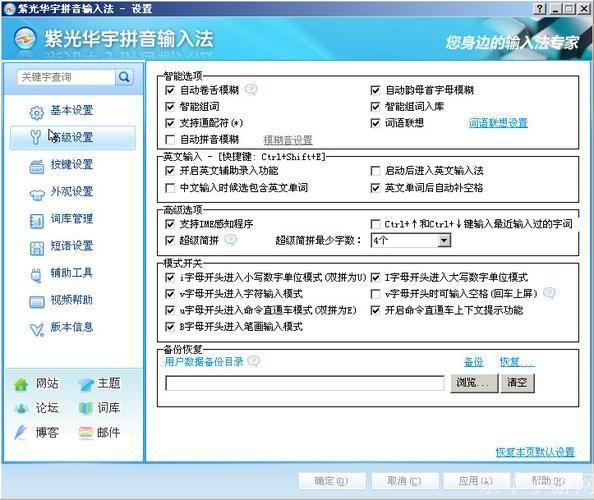This screenshot has height=500, width=594.
Task: Click the 浏览... button
Action: (x=474, y=383)
